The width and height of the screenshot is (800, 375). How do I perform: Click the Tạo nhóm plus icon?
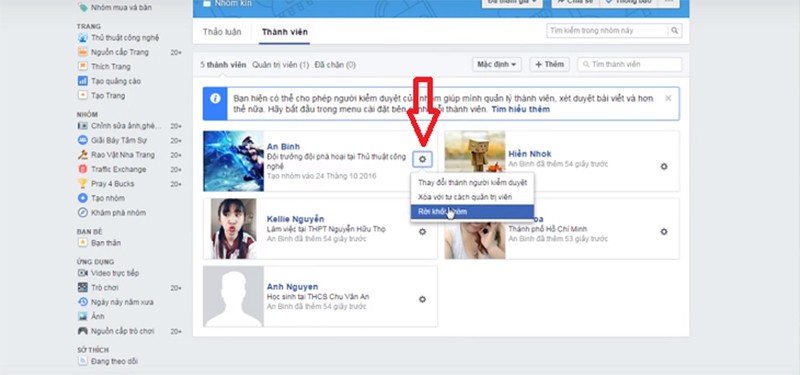(x=83, y=198)
